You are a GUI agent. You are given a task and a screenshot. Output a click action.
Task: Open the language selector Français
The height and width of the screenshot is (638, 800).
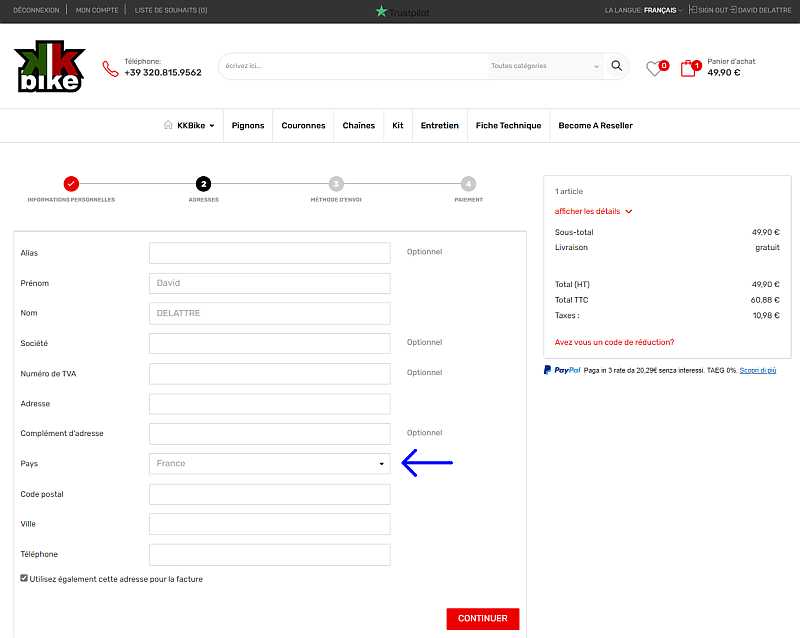coord(662,10)
